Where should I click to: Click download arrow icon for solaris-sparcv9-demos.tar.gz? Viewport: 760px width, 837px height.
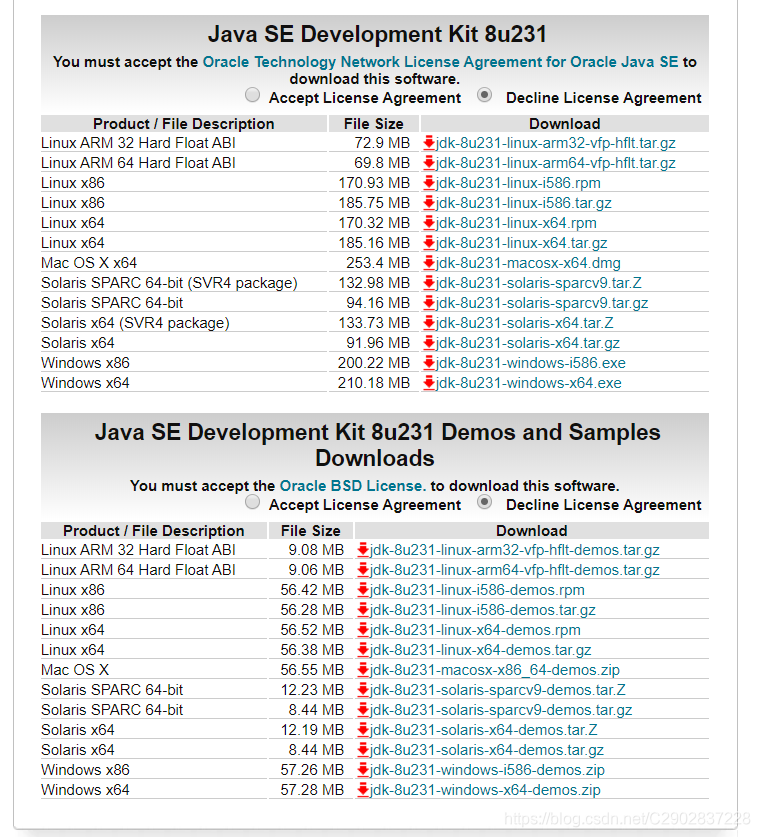tap(363, 710)
